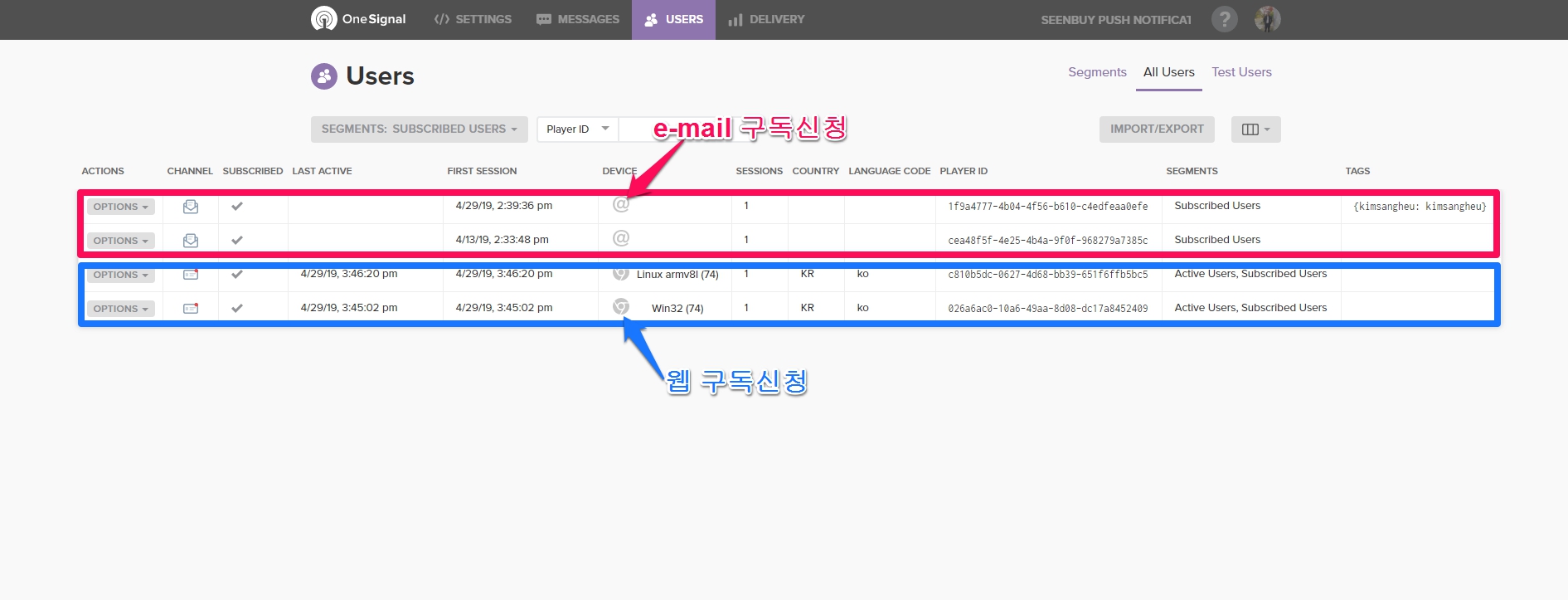Click the Import/Export button
The image size is (1568, 600).
coord(1156,129)
